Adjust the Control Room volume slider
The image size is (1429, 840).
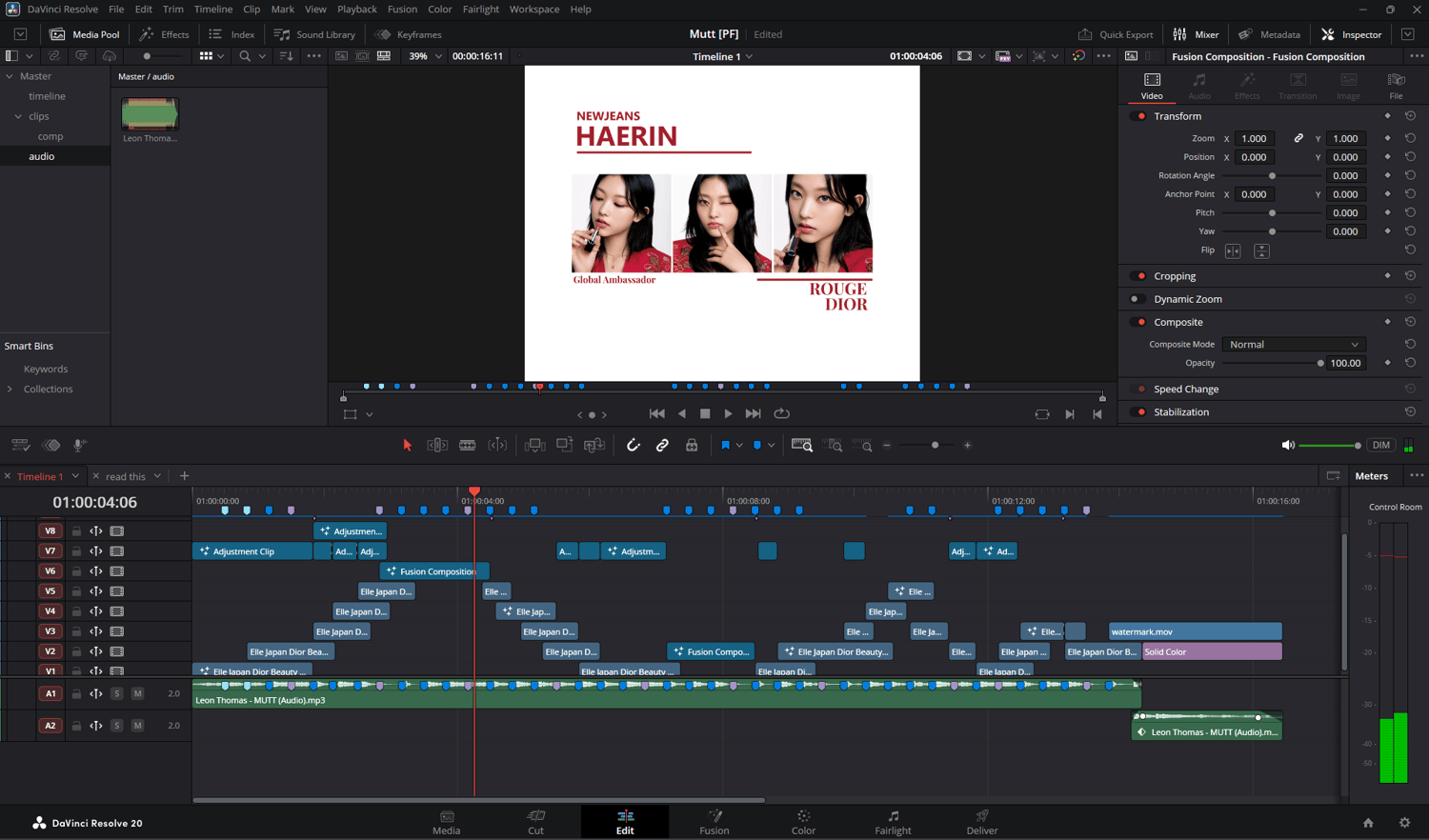tap(1329, 445)
